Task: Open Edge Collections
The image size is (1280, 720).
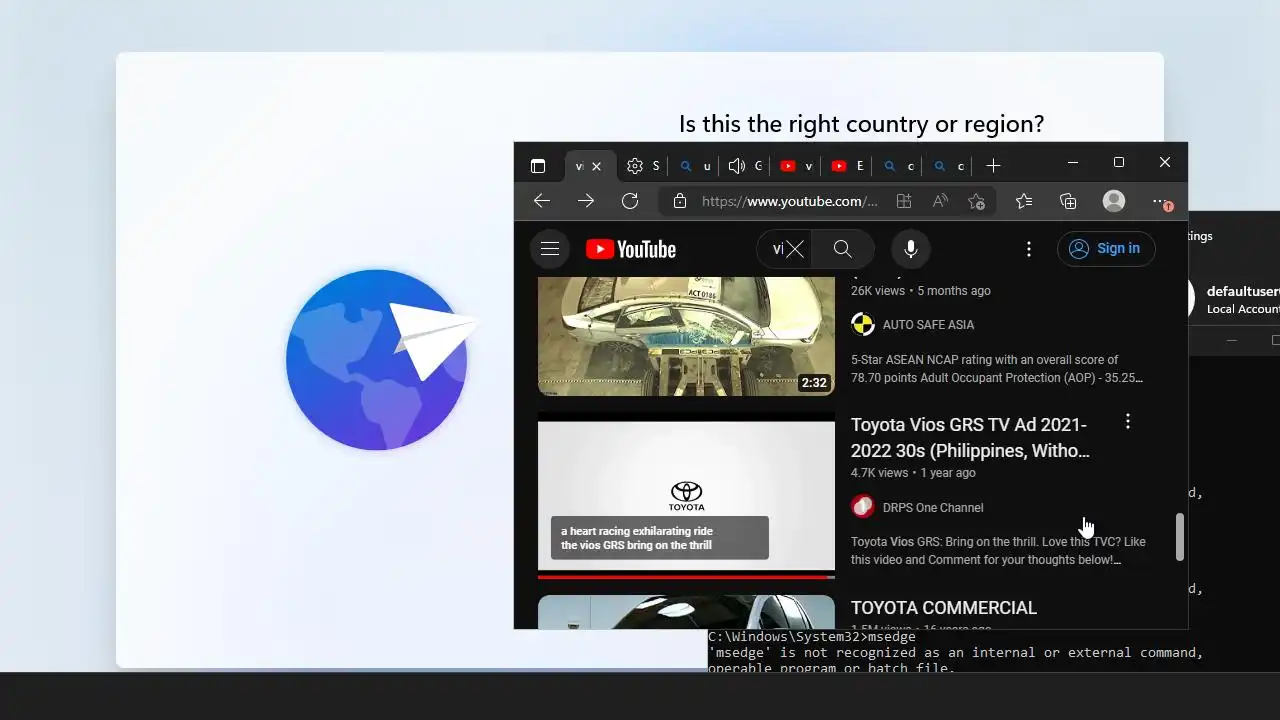Action: pos(1068,201)
